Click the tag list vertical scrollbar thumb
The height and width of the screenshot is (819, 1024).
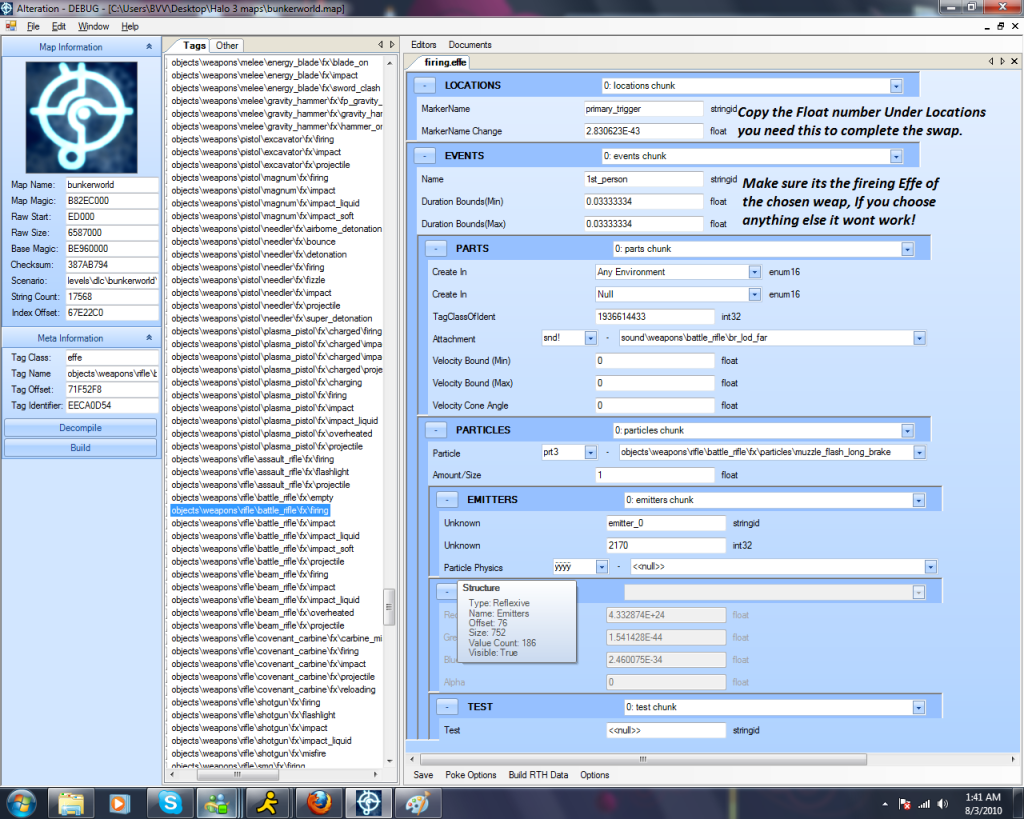[x=389, y=606]
